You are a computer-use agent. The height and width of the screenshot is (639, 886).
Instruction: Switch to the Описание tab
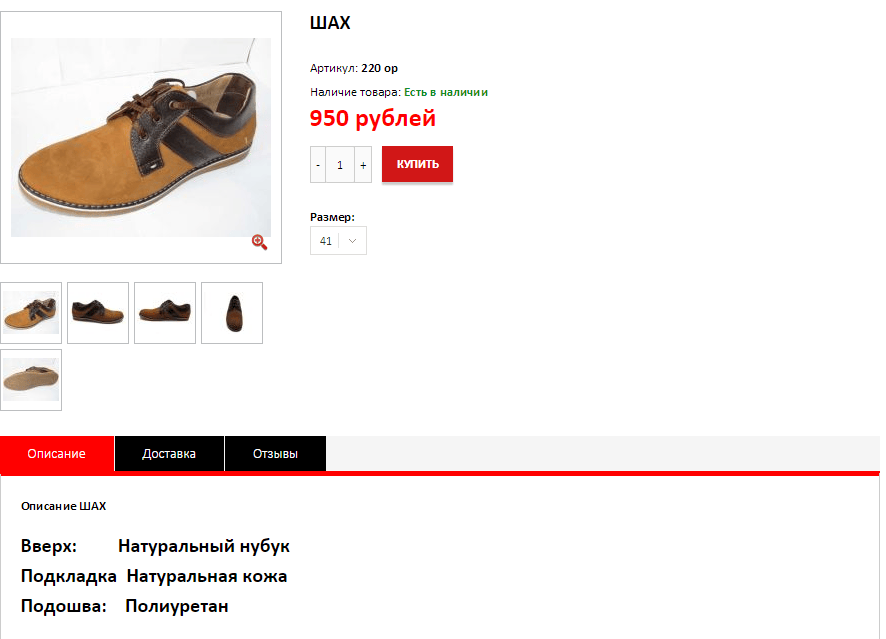click(57, 454)
